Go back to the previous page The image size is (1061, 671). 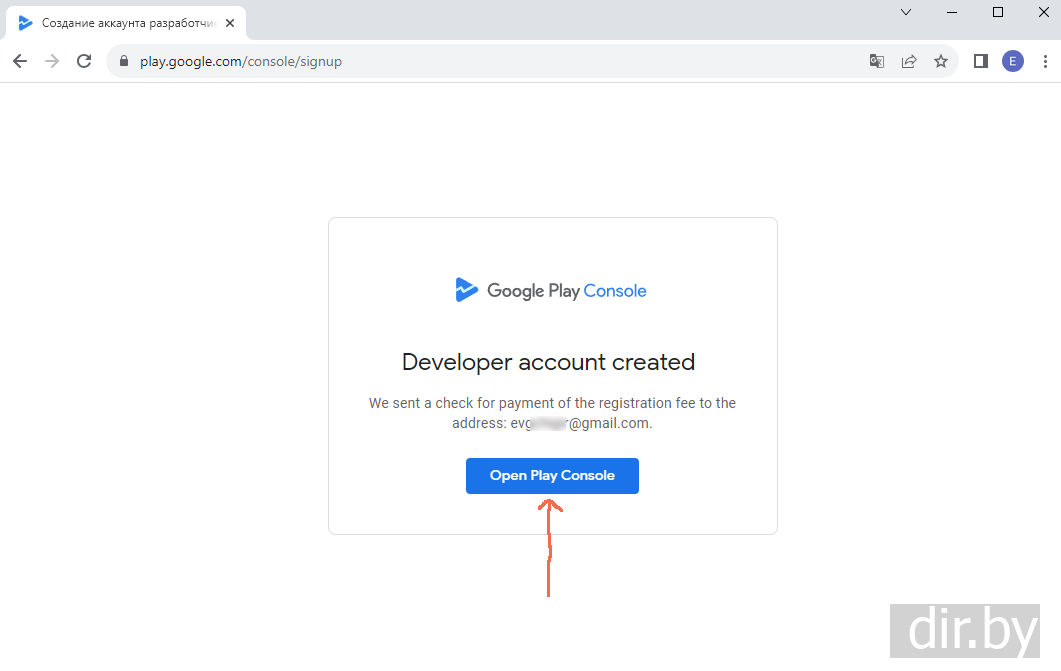[x=20, y=61]
